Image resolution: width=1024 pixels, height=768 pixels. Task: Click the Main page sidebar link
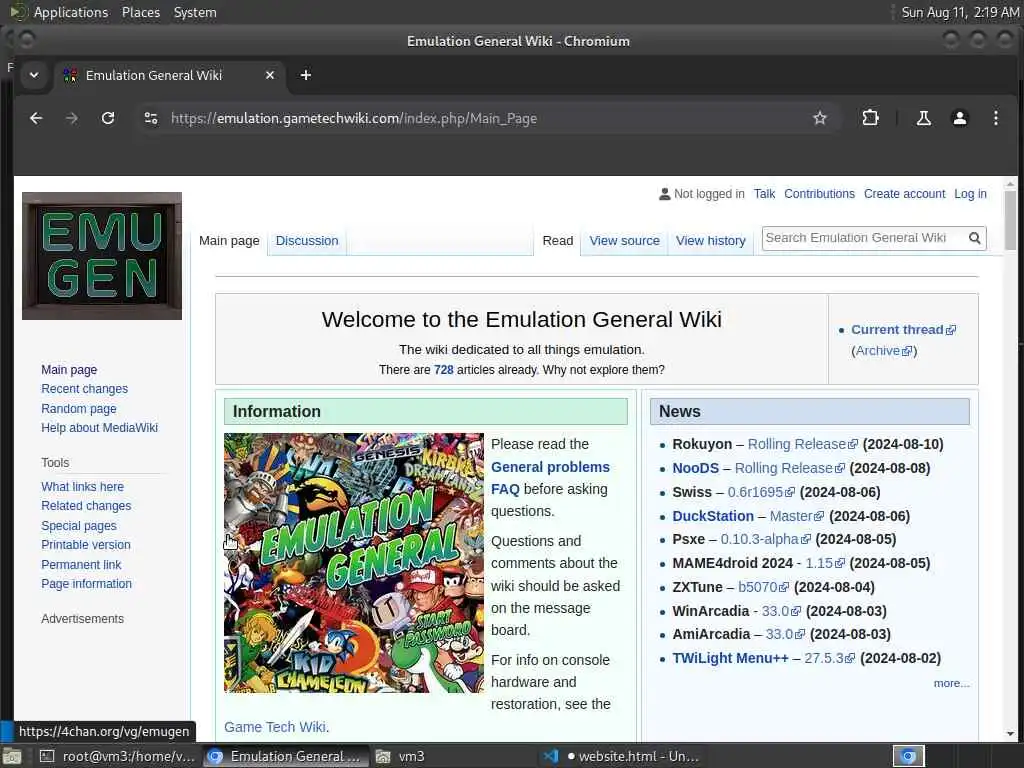click(x=69, y=369)
